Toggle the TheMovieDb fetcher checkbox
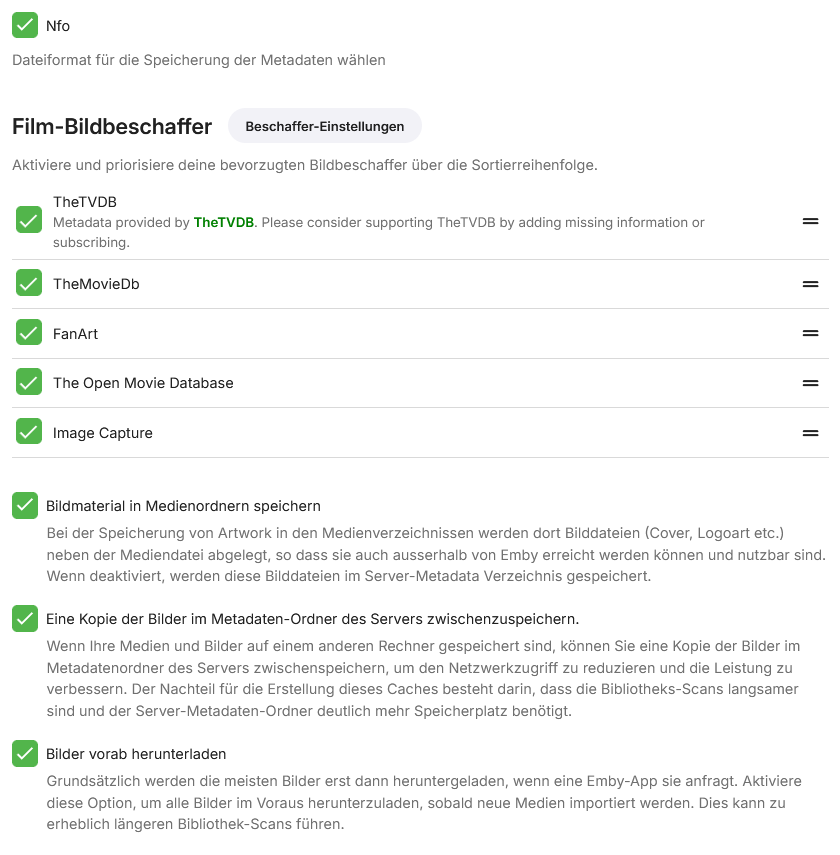 click(29, 284)
